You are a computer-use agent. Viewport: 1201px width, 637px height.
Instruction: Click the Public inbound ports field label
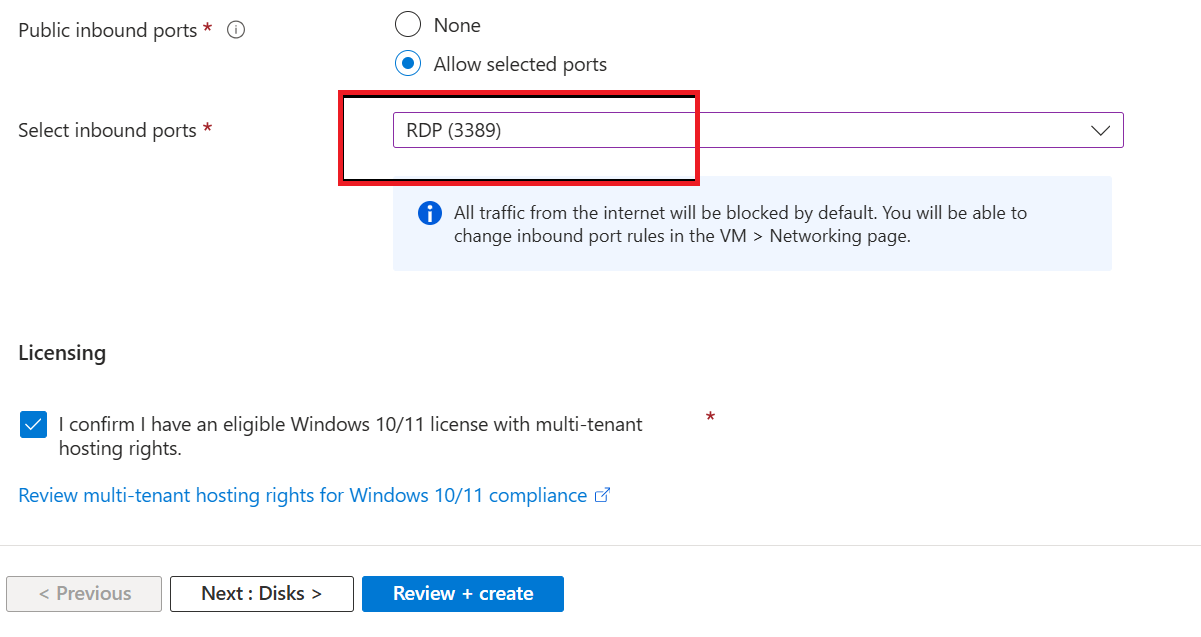tap(108, 30)
